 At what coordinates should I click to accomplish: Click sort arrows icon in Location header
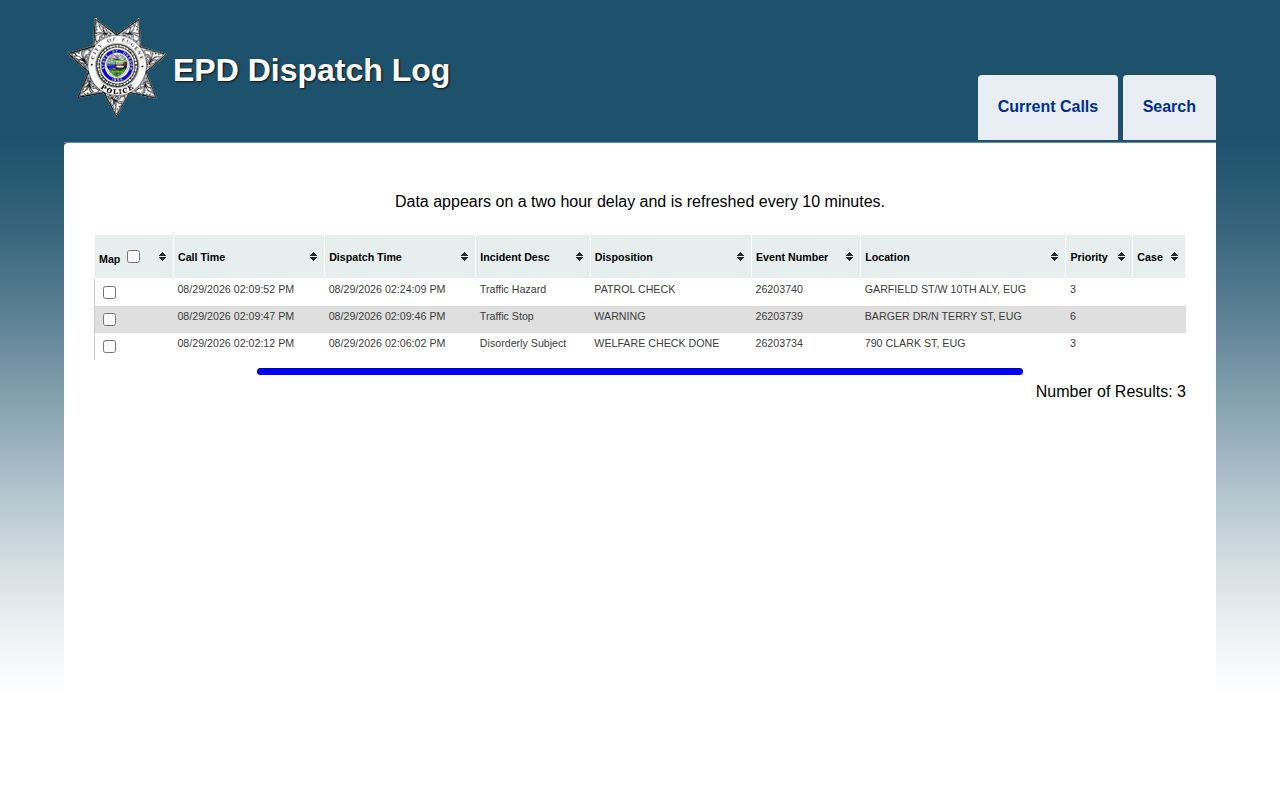coord(1054,257)
